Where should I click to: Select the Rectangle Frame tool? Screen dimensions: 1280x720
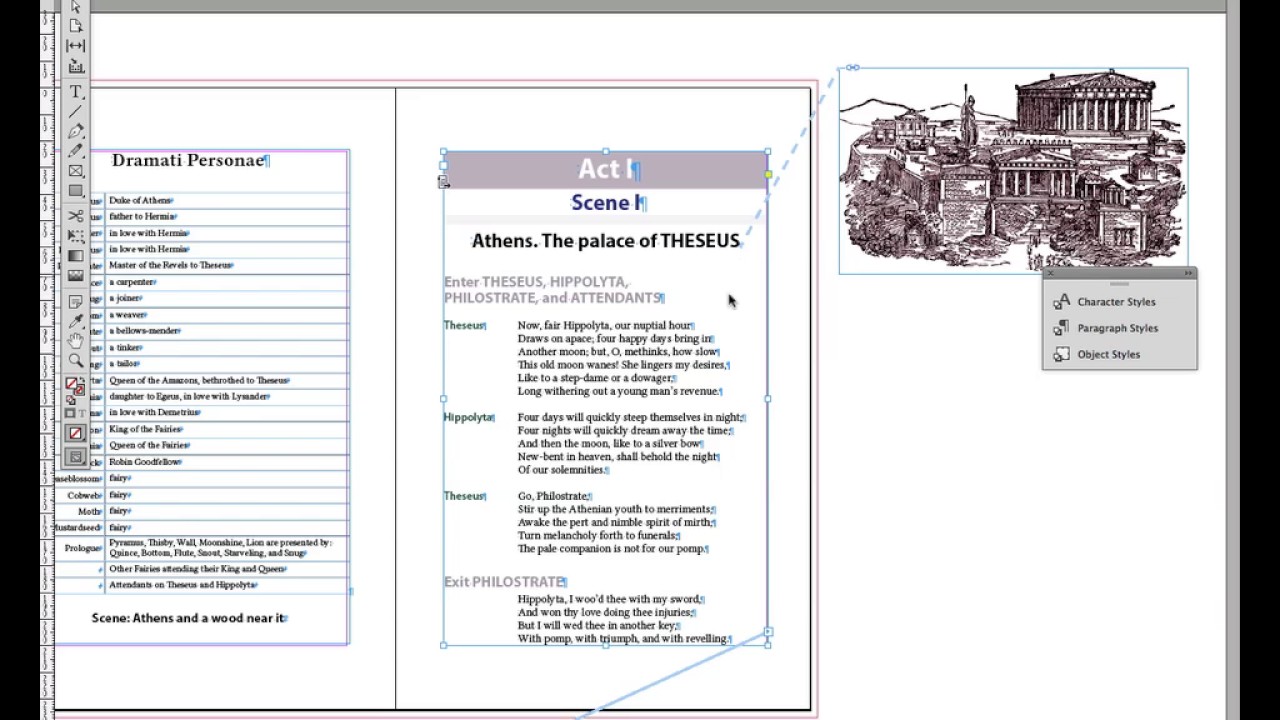76,171
